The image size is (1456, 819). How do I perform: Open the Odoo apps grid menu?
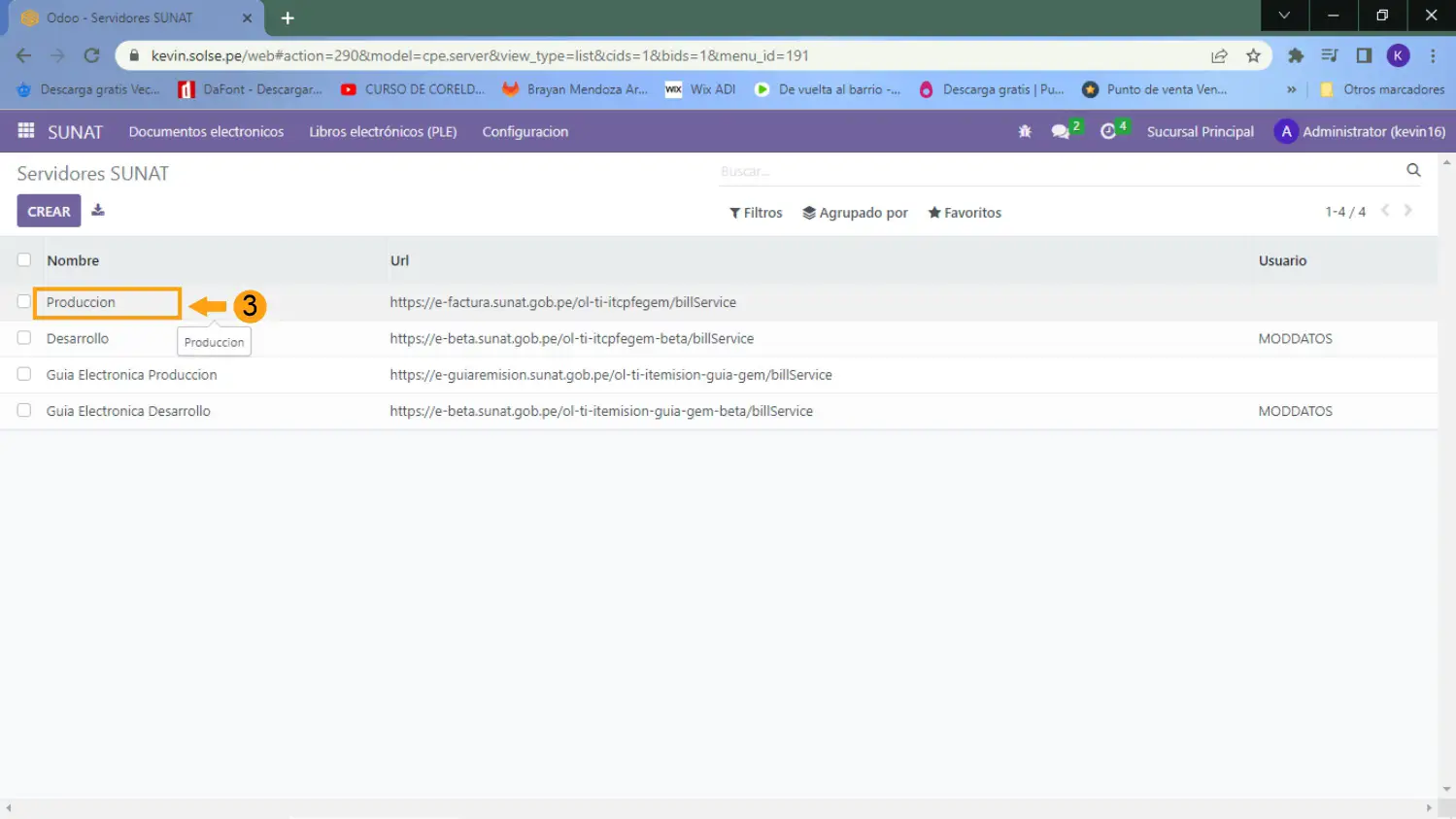click(x=26, y=130)
